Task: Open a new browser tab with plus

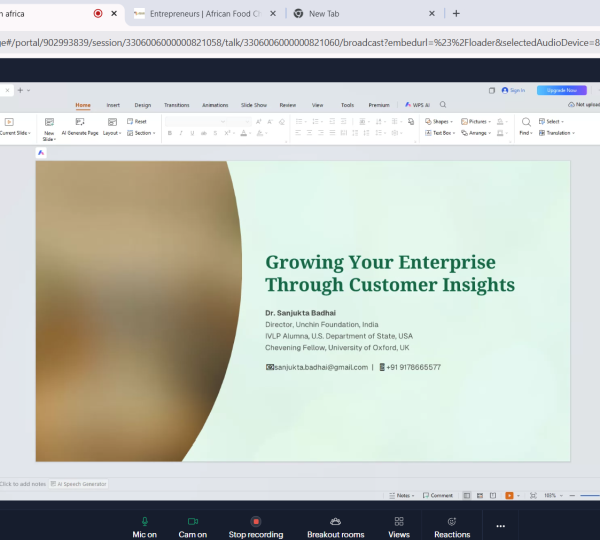Action: tap(456, 14)
